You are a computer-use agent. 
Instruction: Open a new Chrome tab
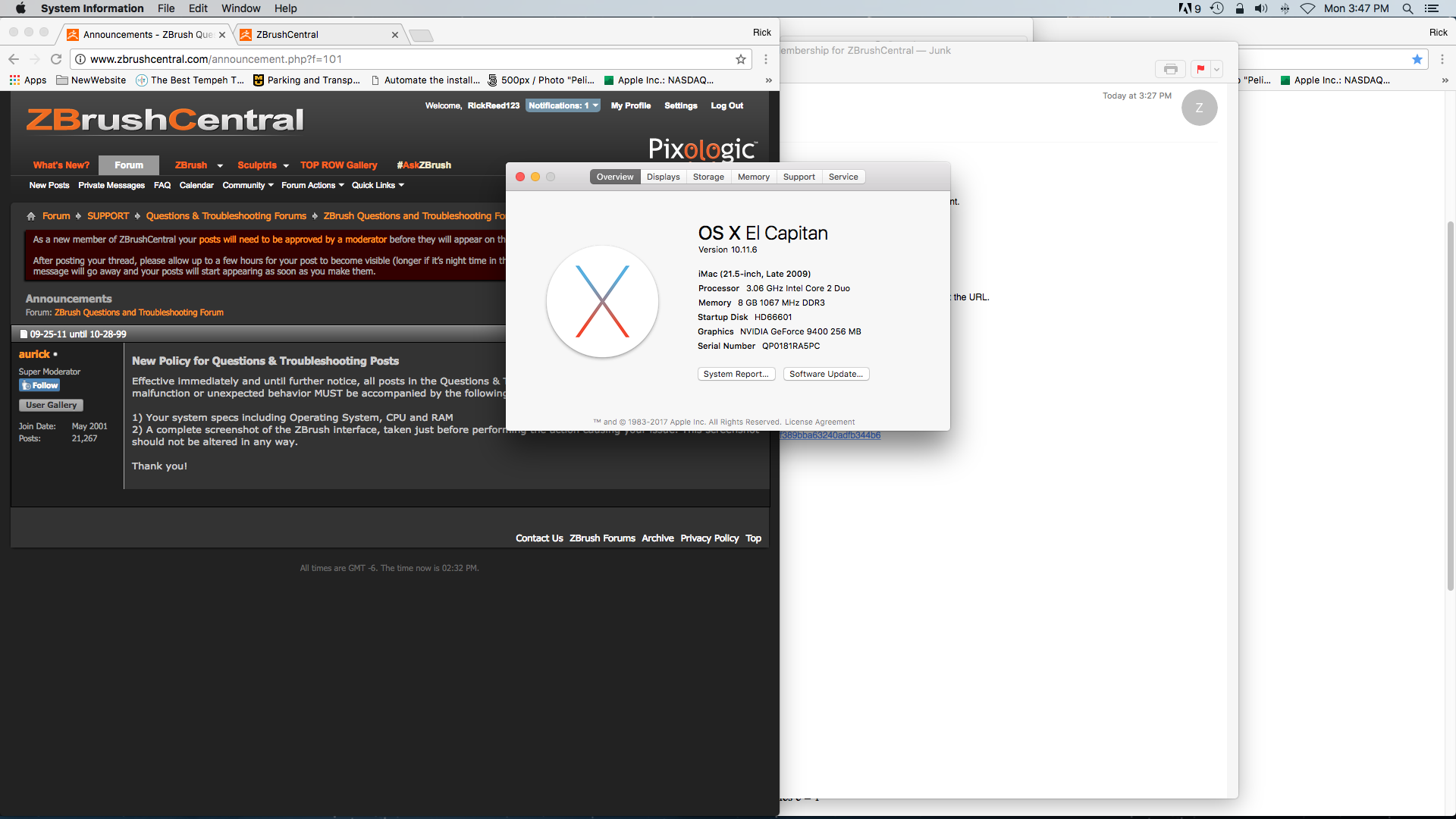coord(421,35)
